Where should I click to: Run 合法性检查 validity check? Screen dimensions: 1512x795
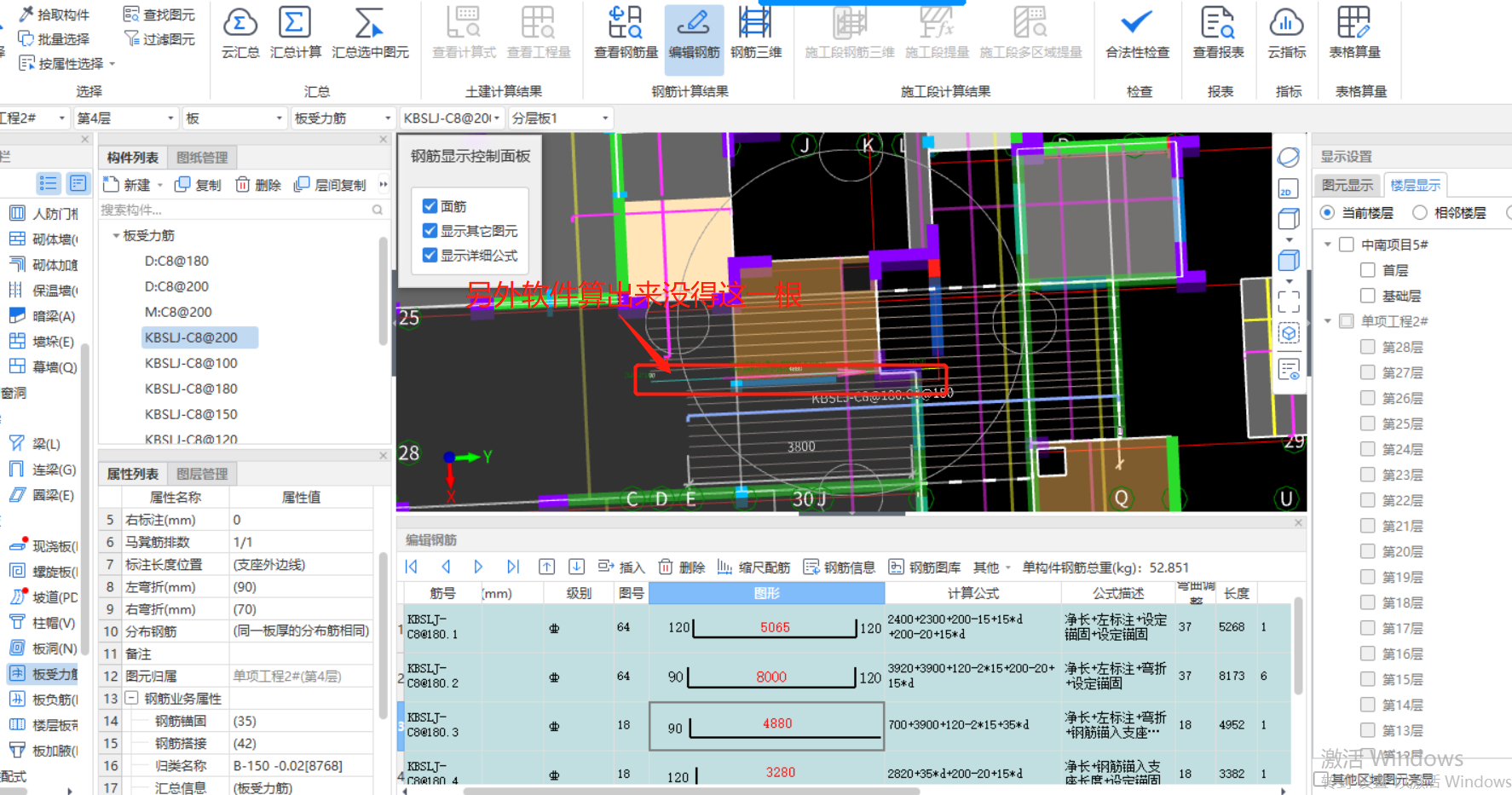click(1137, 33)
